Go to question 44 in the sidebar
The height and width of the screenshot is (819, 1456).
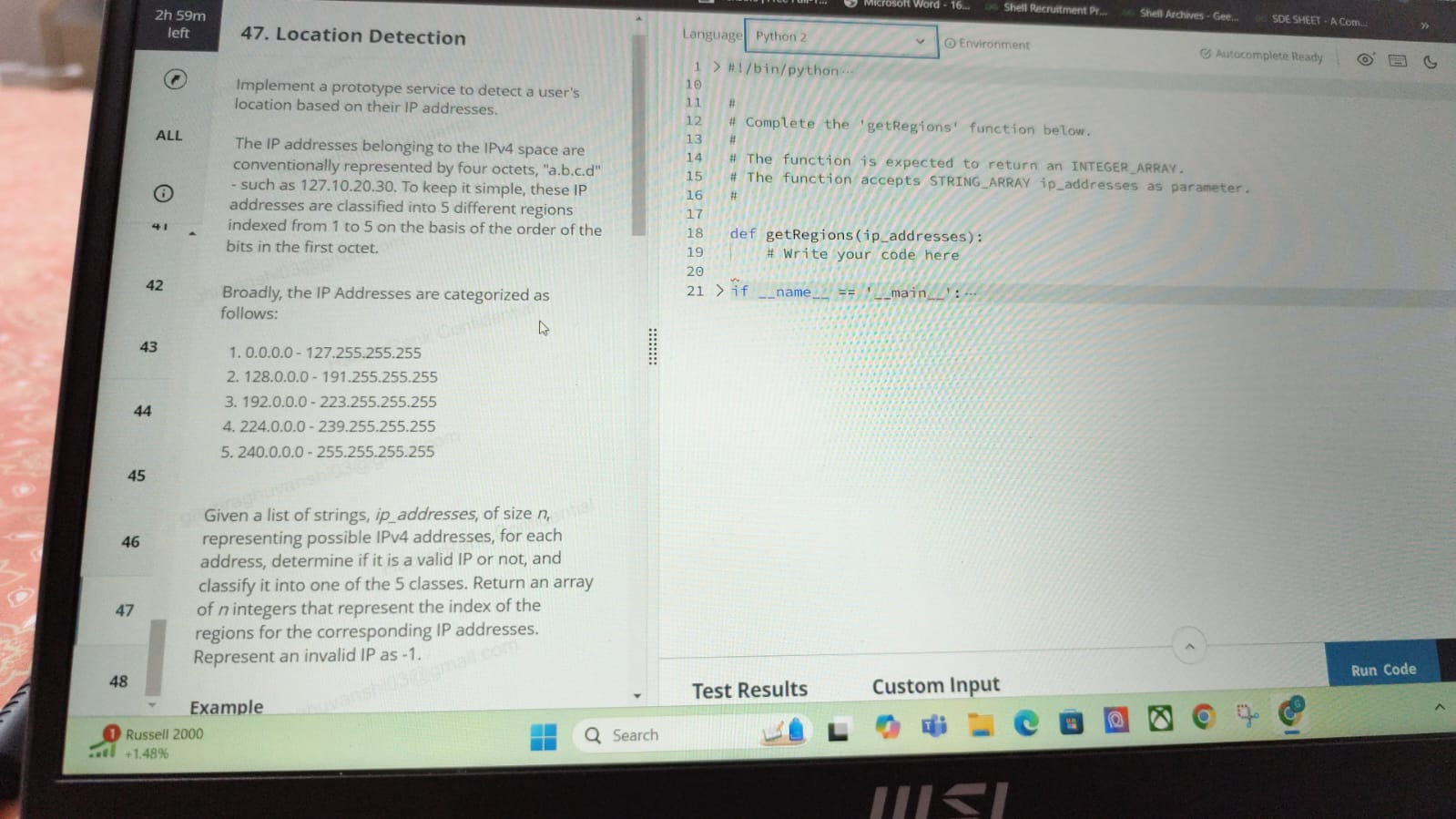(x=142, y=411)
